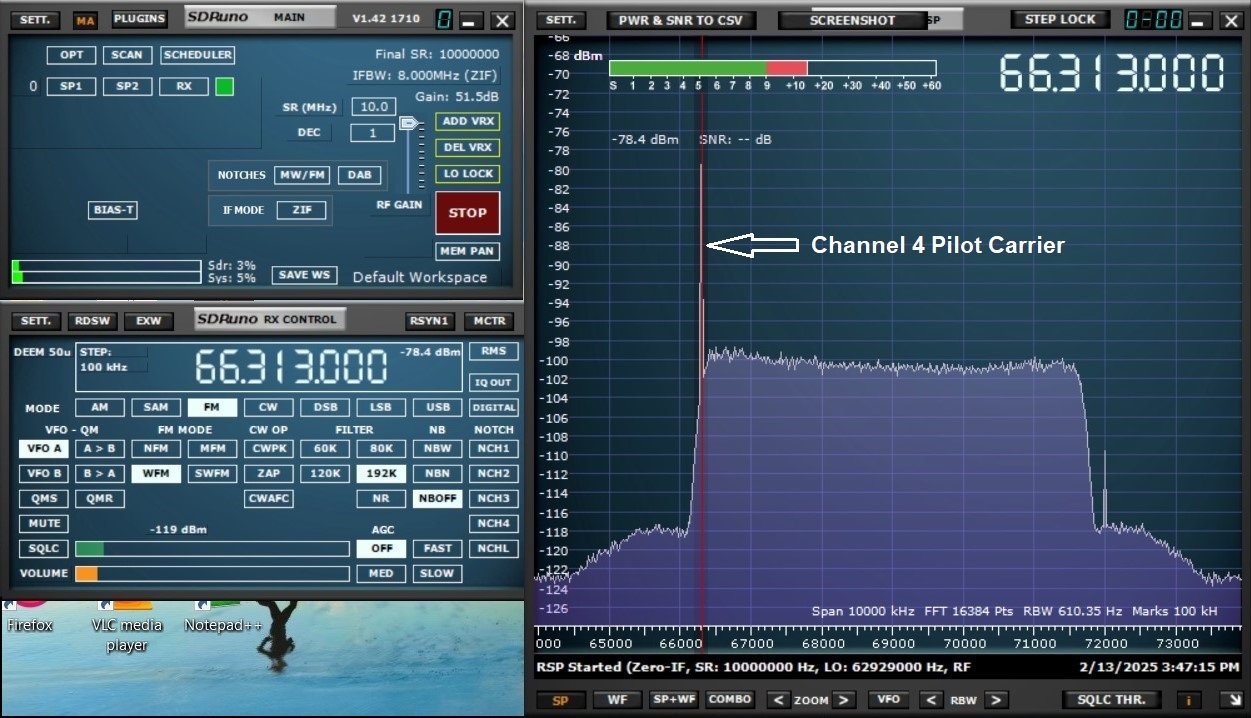The image size is (1251, 718).
Task: Launch VLC media player desktop shortcut
Action: [x=126, y=625]
